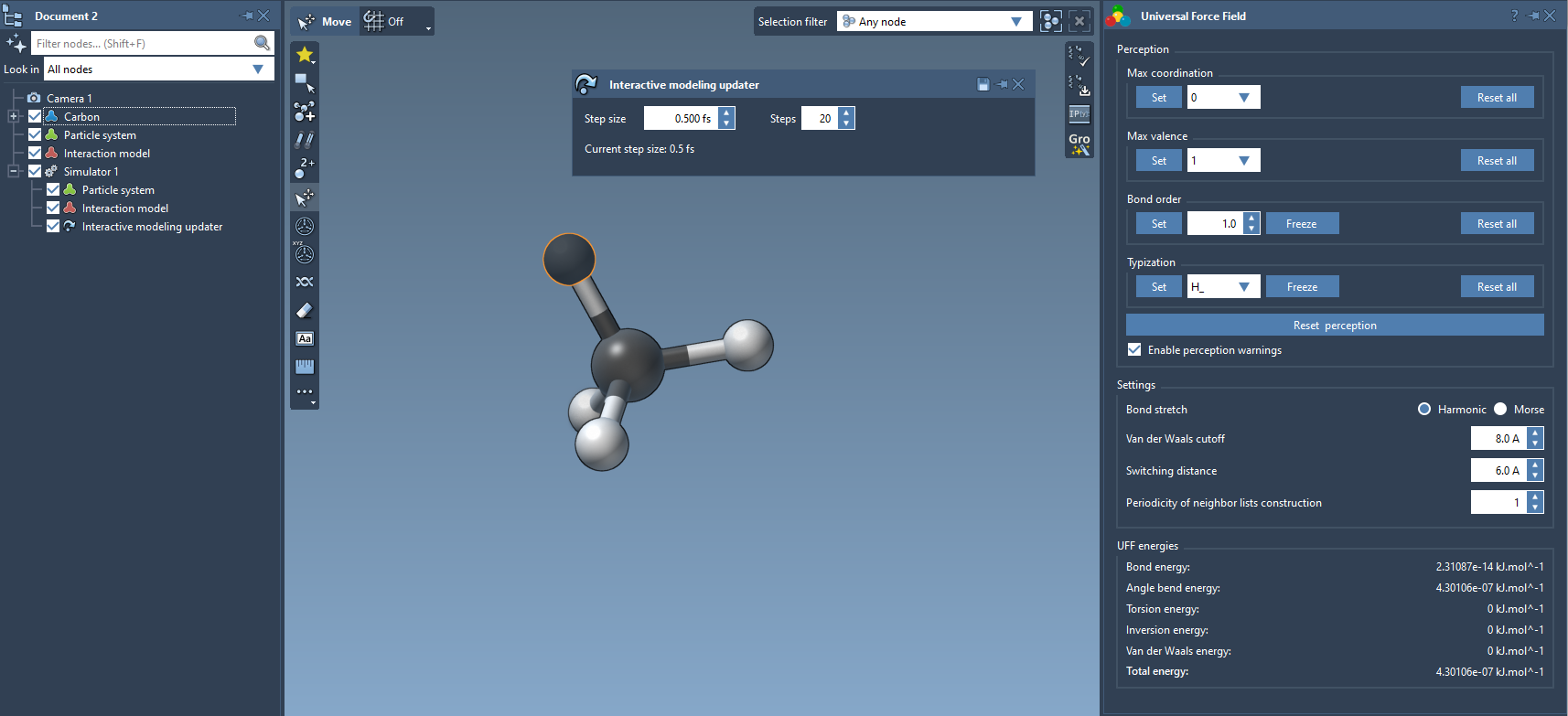This screenshot has width=1568, height=716.
Task: Select the Morse bond stretch option
Action: click(1500, 410)
